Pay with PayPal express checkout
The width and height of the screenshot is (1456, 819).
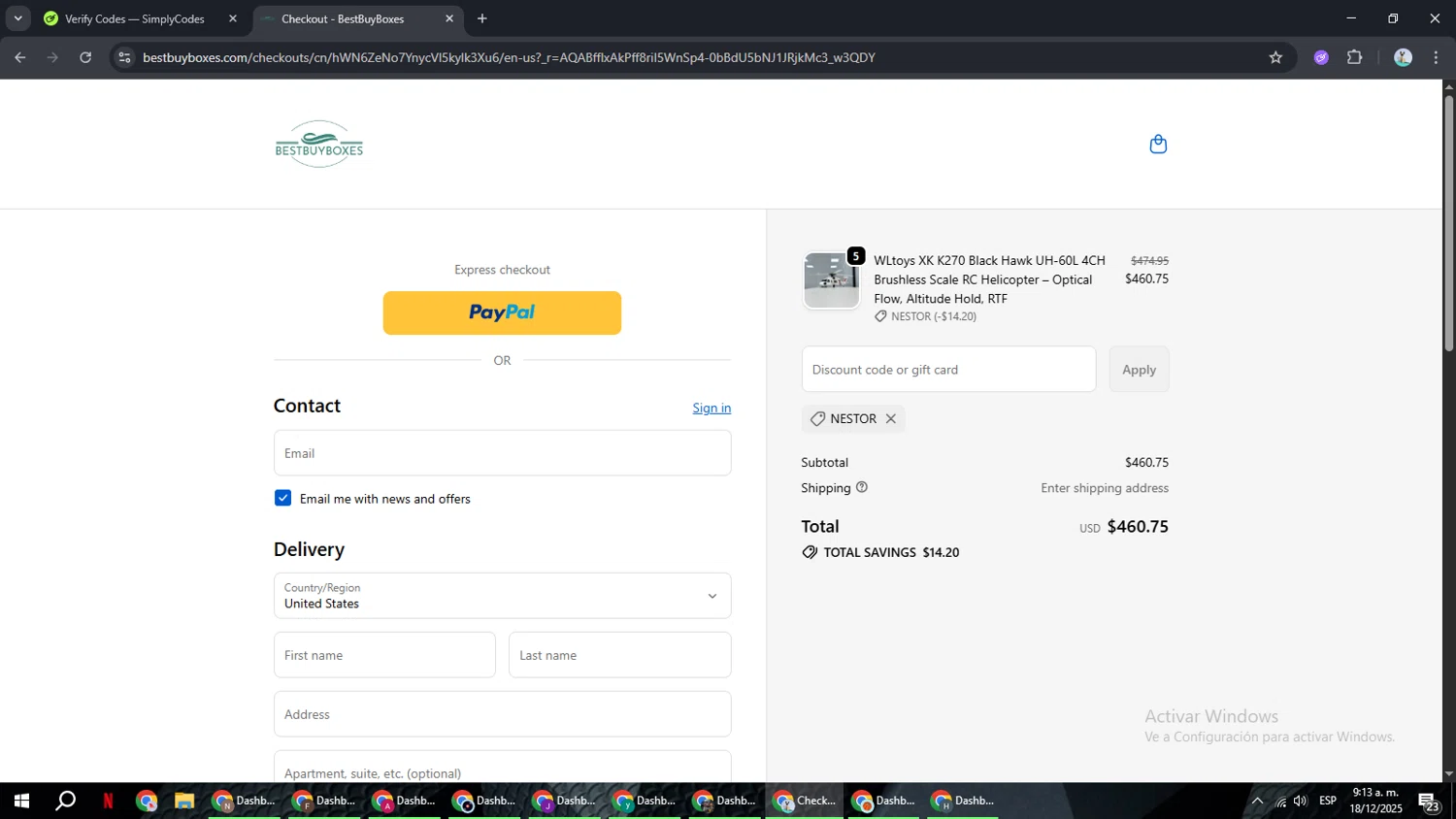(x=502, y=312)
